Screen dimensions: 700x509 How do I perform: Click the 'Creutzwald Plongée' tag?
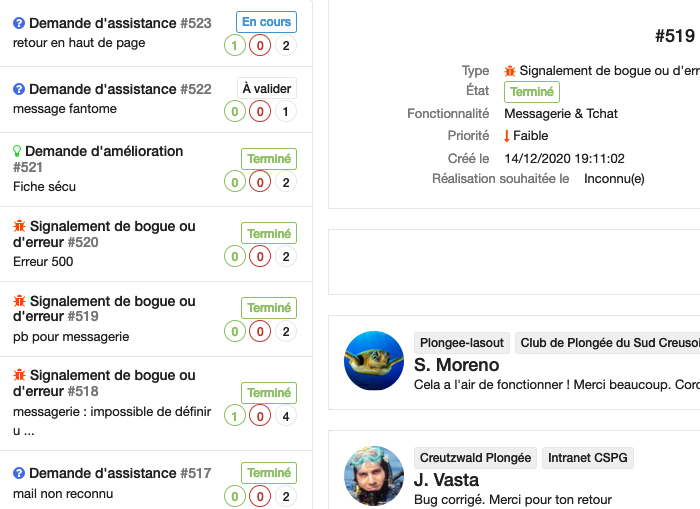pos(474,459)
